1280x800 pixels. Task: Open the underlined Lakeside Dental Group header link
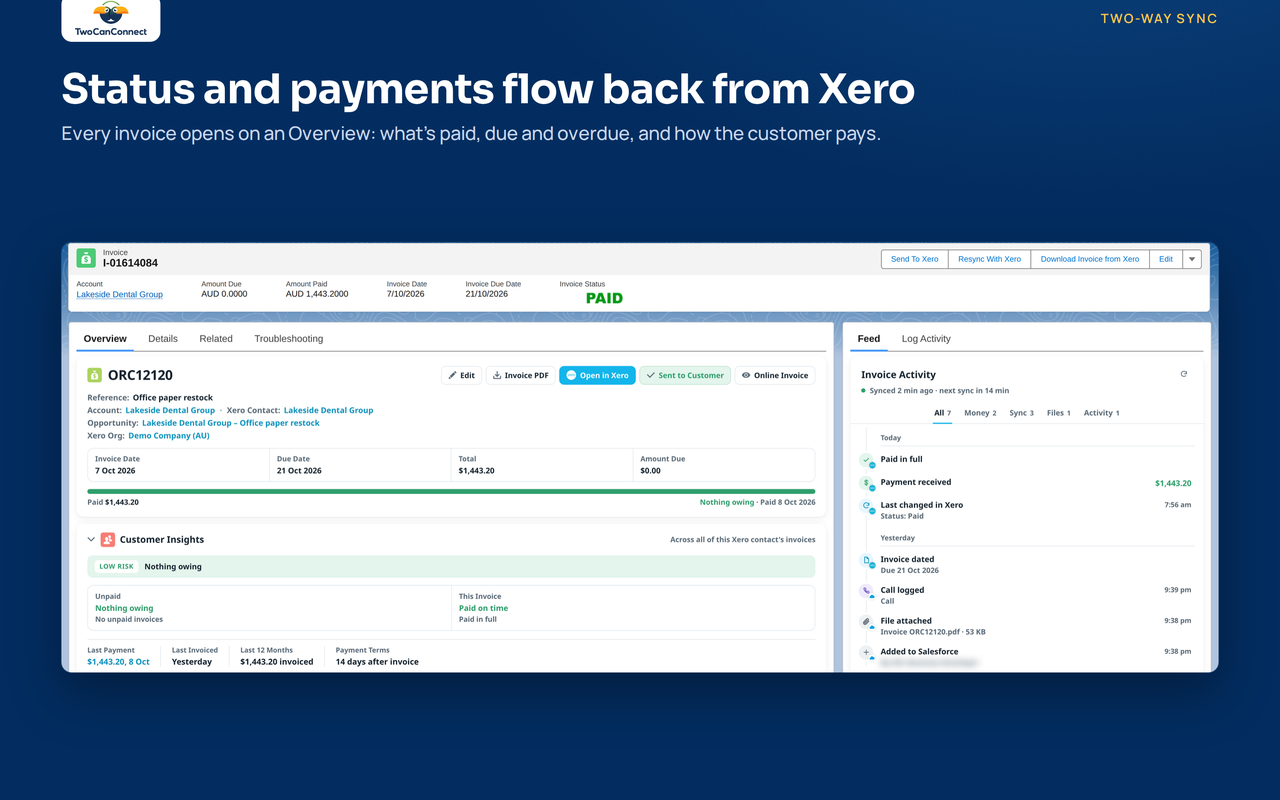(x=119, y=294)
